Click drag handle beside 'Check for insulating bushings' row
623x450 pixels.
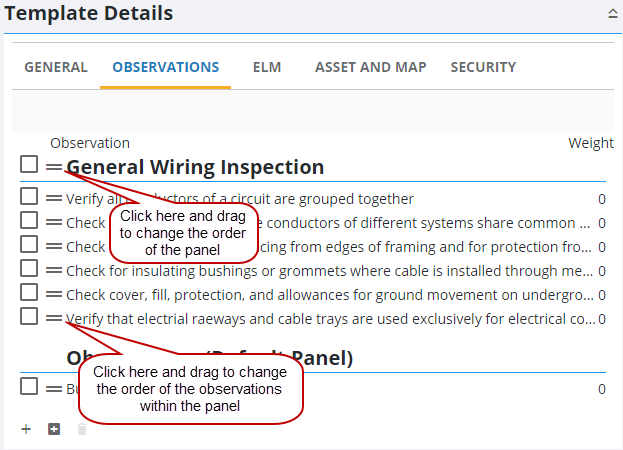53,270
